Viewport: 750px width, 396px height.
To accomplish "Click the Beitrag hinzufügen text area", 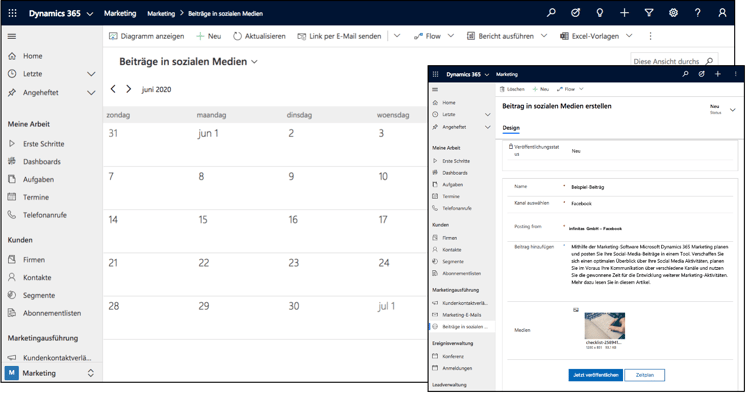I will click(651, 264).
